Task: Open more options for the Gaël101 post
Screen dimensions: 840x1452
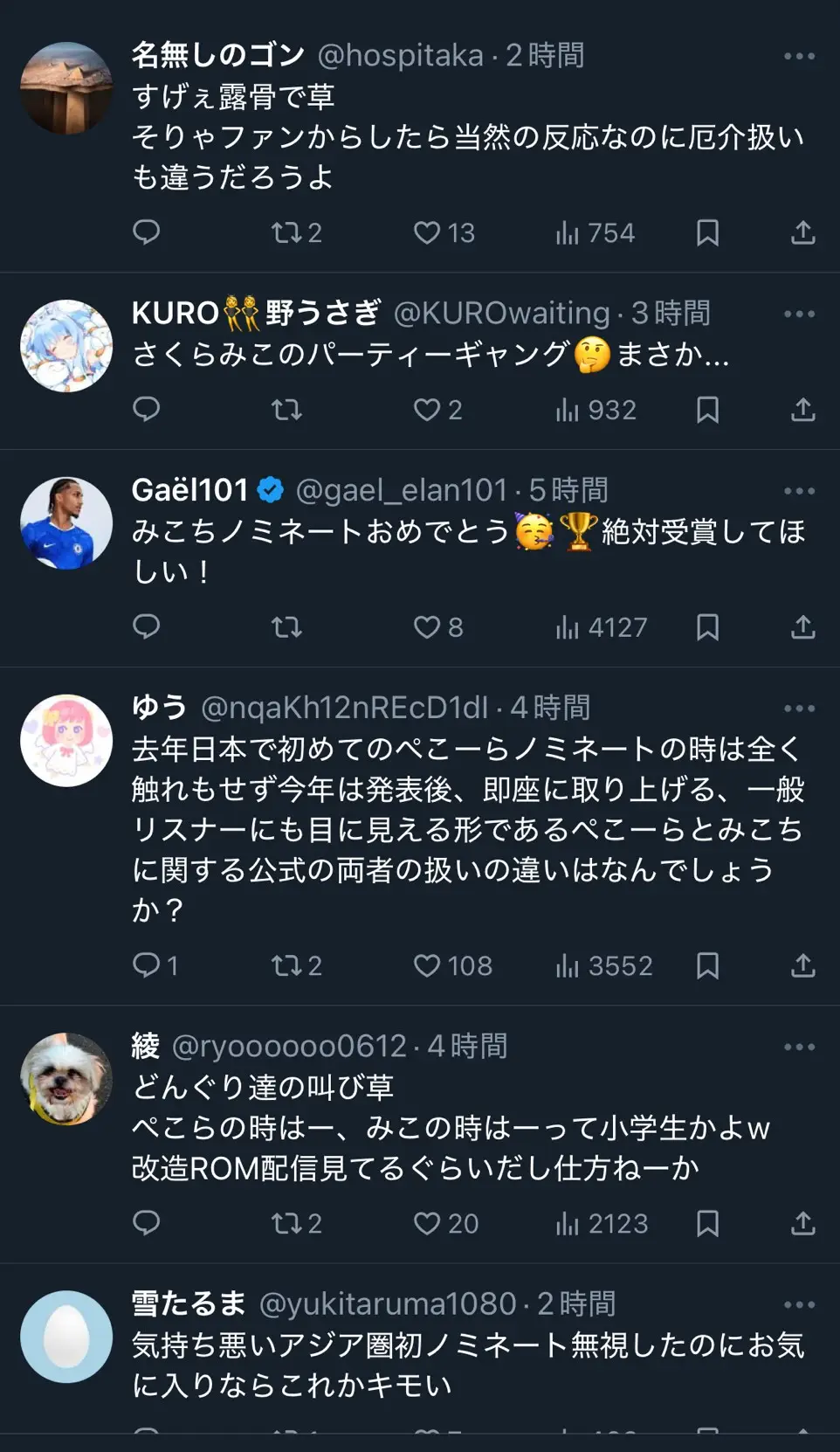Action: [799, 492]
